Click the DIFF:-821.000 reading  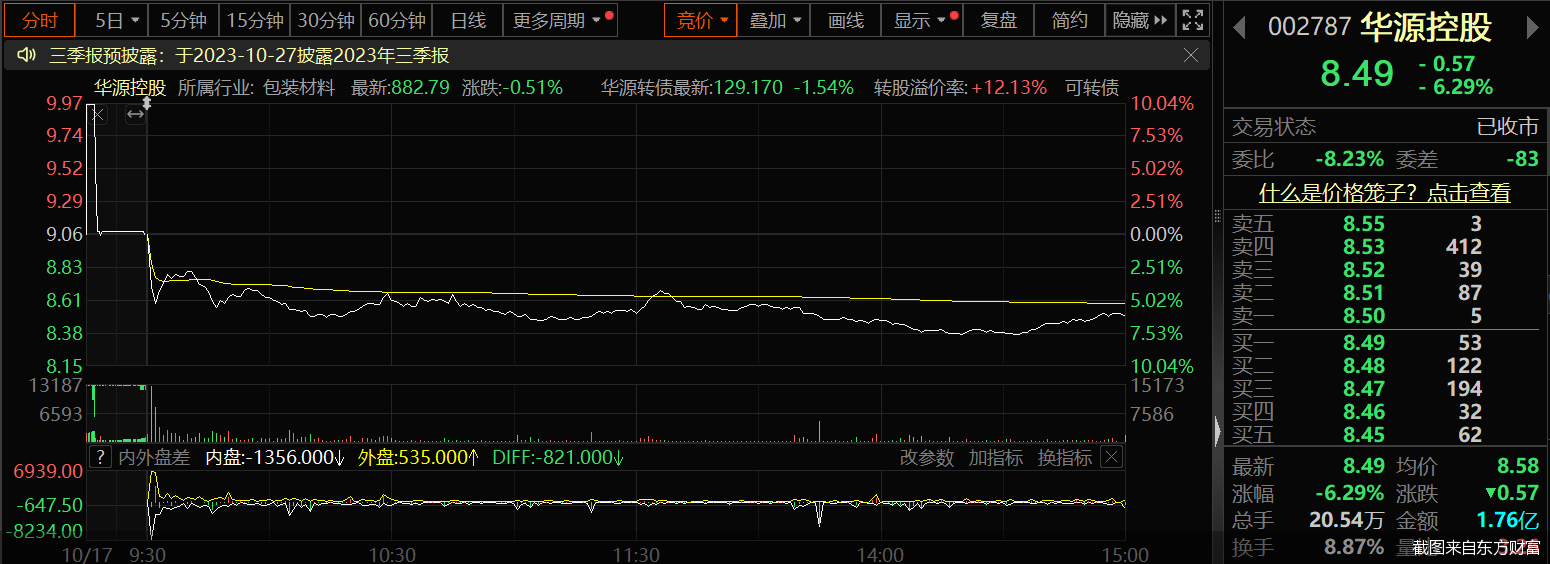pyautogui.click(x=558, y=458)
